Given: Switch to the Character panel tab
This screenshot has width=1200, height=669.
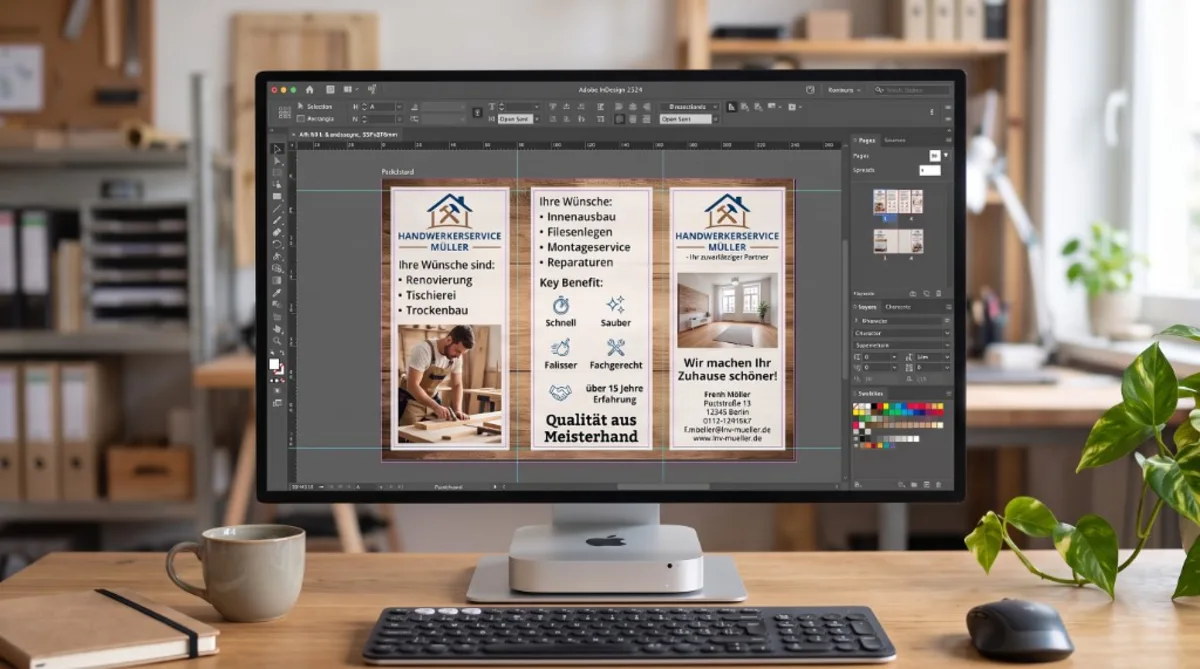Looking at the screenshot, I should click(x=897, y=307).
